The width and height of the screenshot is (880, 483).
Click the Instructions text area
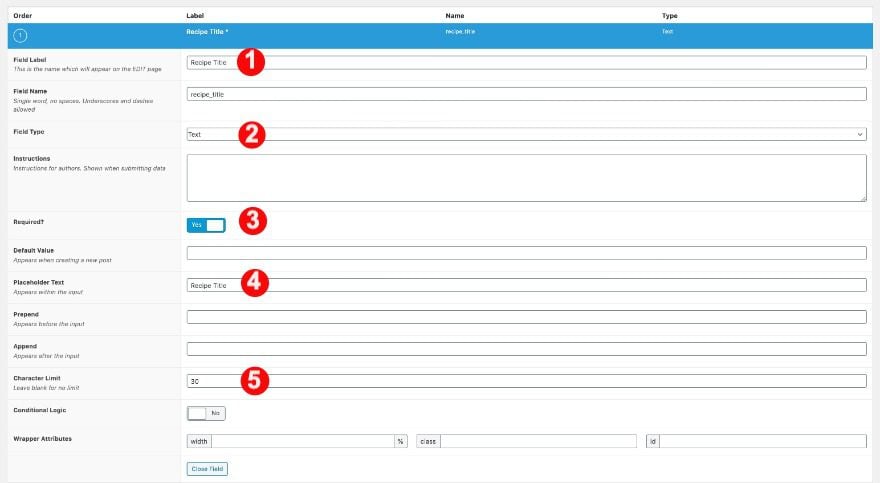[x=526, y=178]
